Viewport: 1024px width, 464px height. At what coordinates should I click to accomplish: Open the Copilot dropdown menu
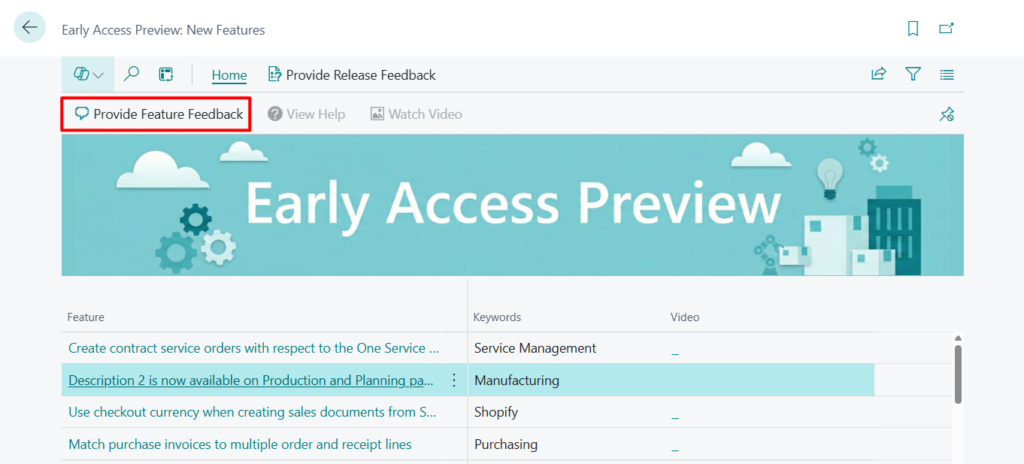(x=88, y=74)
